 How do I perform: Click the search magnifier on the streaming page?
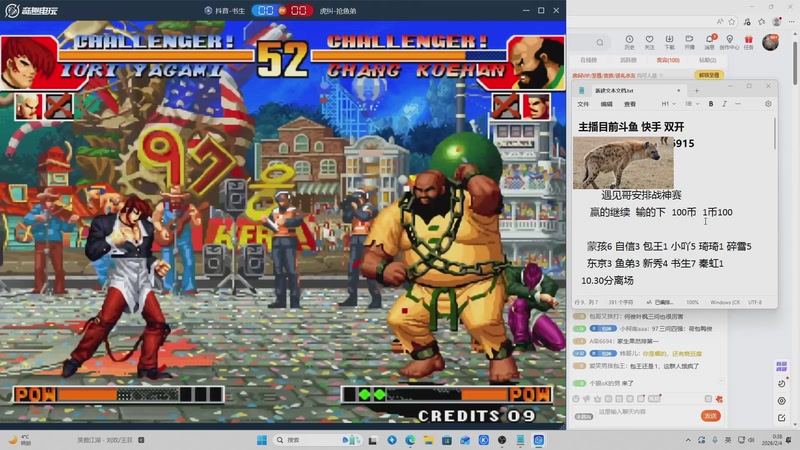pos(600,42)
